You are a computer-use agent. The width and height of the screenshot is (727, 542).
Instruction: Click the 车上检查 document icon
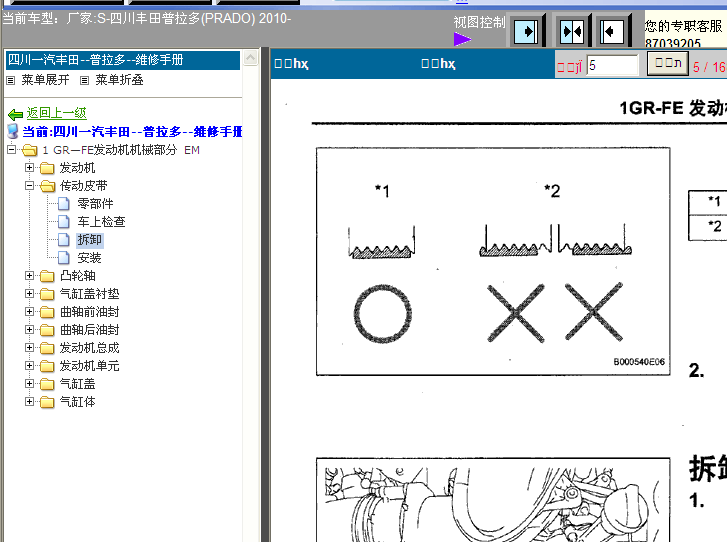tap(64, 222)
